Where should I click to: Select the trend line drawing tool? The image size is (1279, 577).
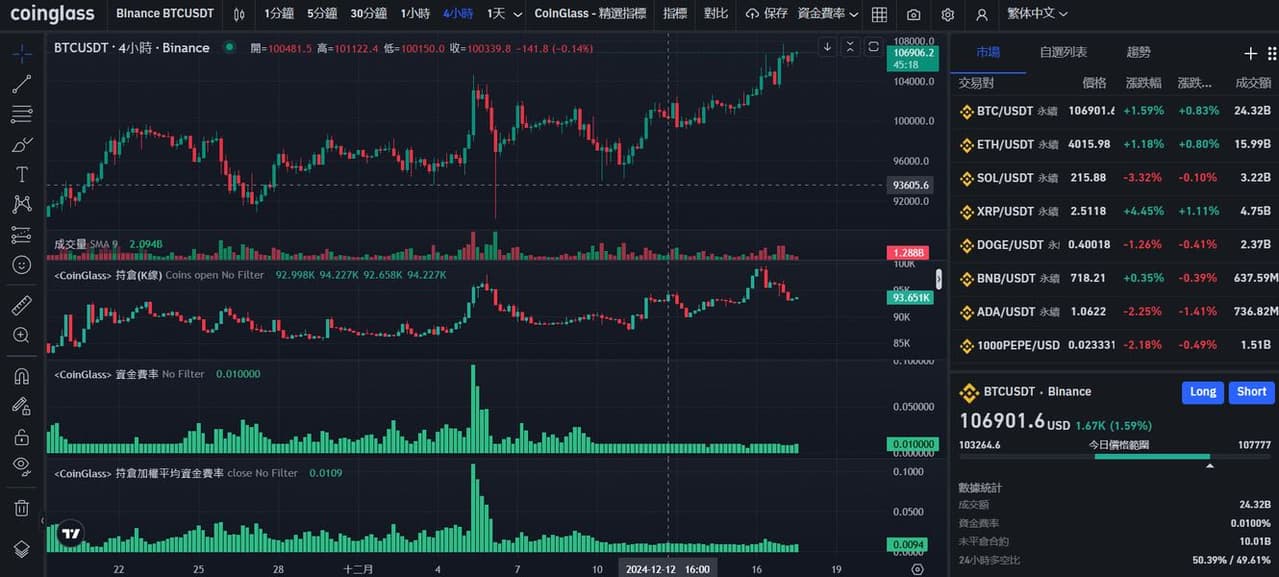(x=22, y=84)
